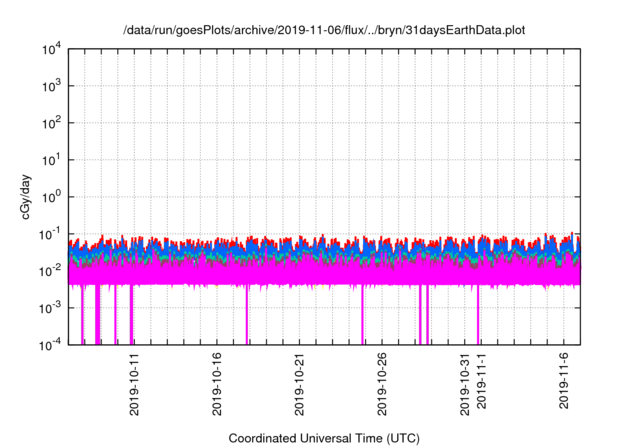The height and width of the screenshot is (448, 640).
Task: Click the Coordinated Universal Time (UTC) label
Action: [x=324, y=439]
